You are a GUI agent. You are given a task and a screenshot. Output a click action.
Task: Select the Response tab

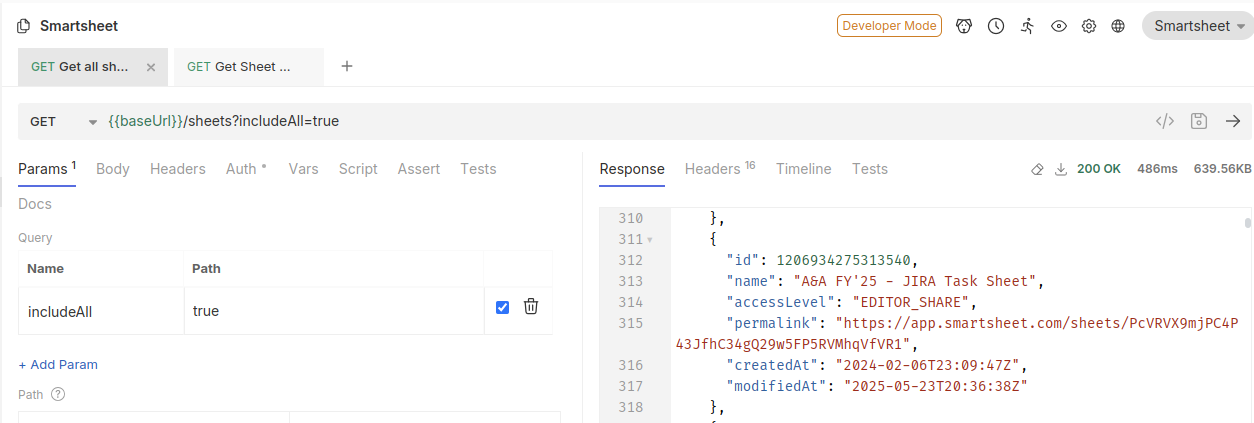pos(632,169)
